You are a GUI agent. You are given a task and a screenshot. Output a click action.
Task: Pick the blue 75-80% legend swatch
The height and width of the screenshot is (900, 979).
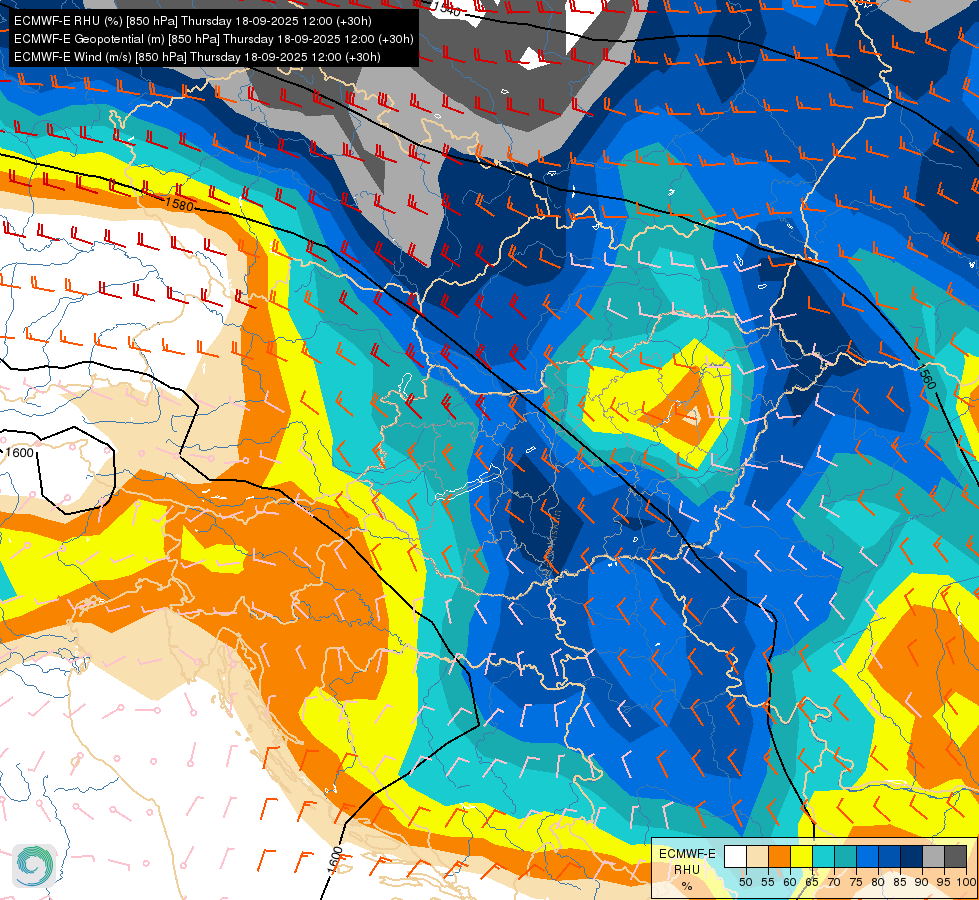tap(868, 856)
